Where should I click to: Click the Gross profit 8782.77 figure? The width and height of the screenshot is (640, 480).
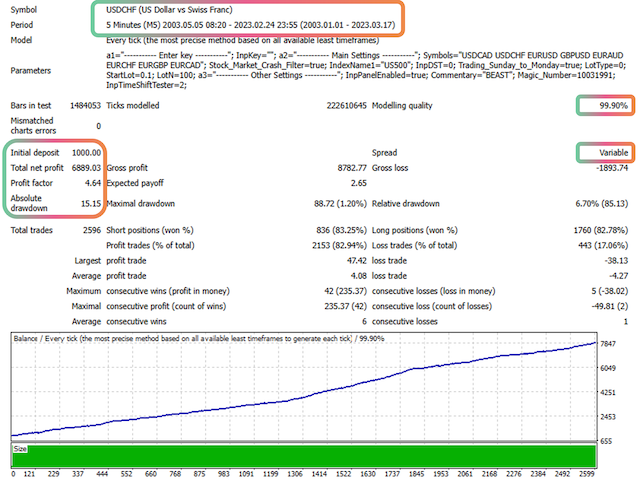click(352, 168)
